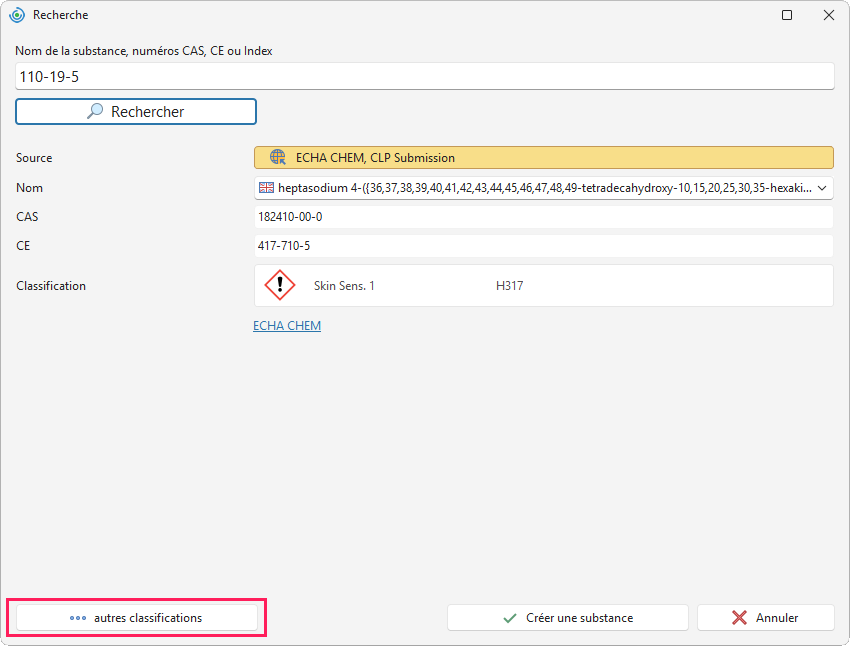Image resolution: width=850 pixels, height=646 pixels.
Task: Select the Skin Sens. 1 classification text
Action: 344,286
